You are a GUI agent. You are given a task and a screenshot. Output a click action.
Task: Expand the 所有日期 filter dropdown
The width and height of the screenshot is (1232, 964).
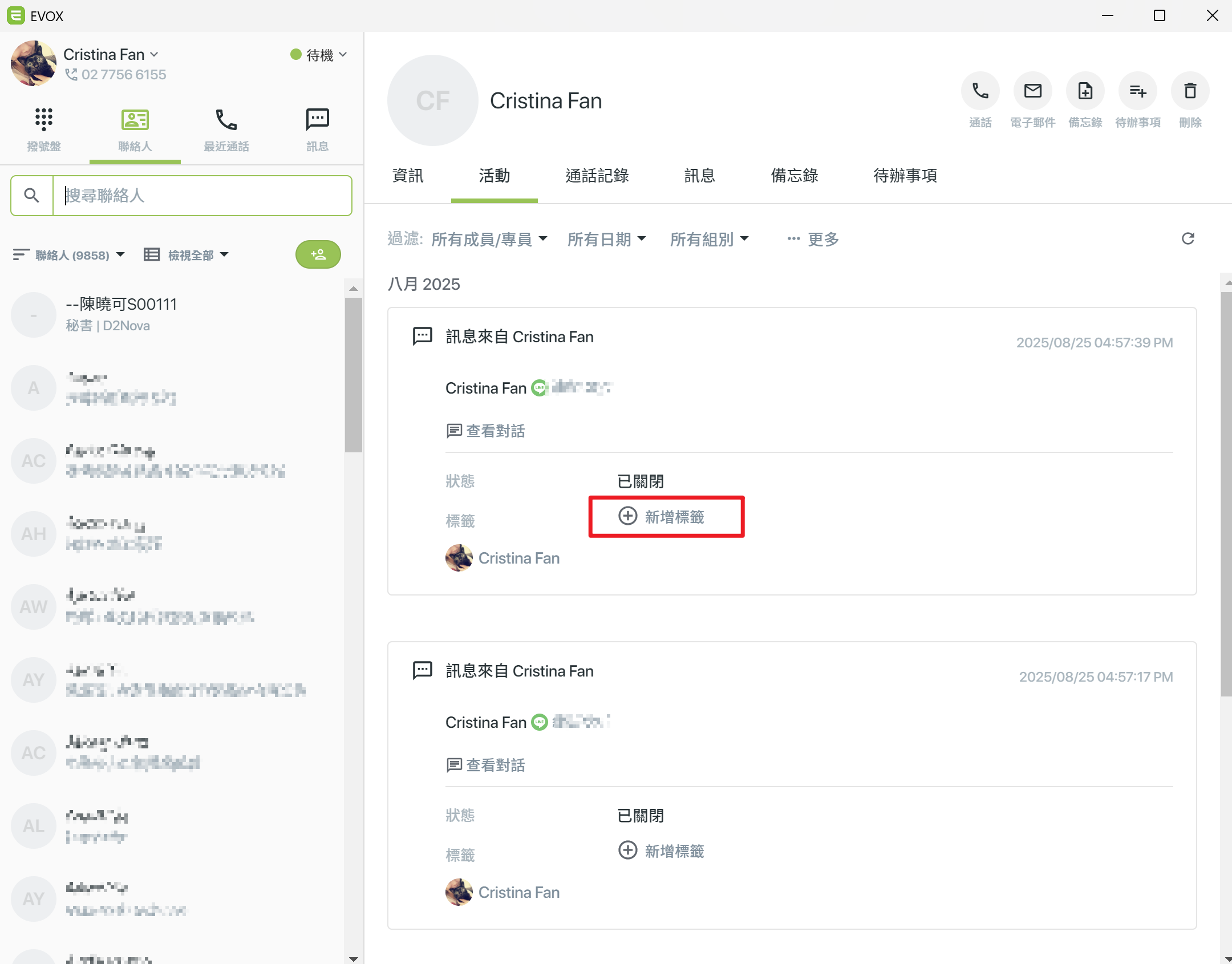(606, 240)
